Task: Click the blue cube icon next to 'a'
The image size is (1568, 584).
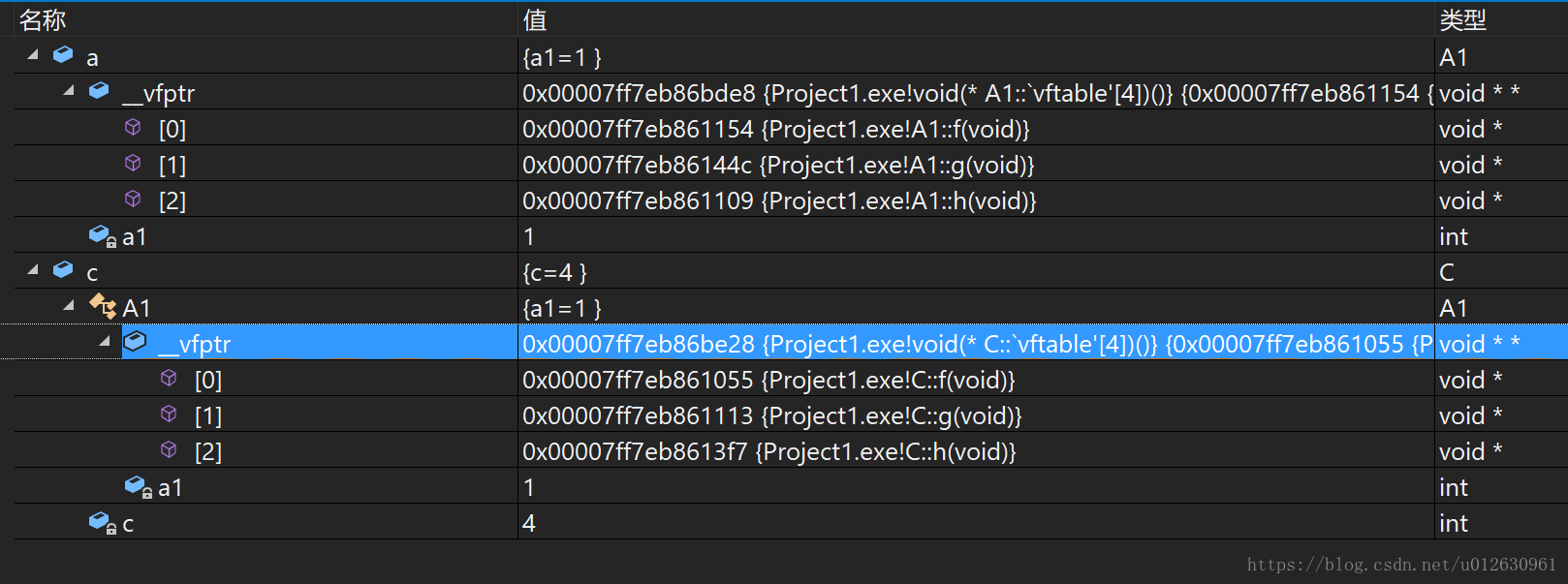Action: [x=63, y=55]
